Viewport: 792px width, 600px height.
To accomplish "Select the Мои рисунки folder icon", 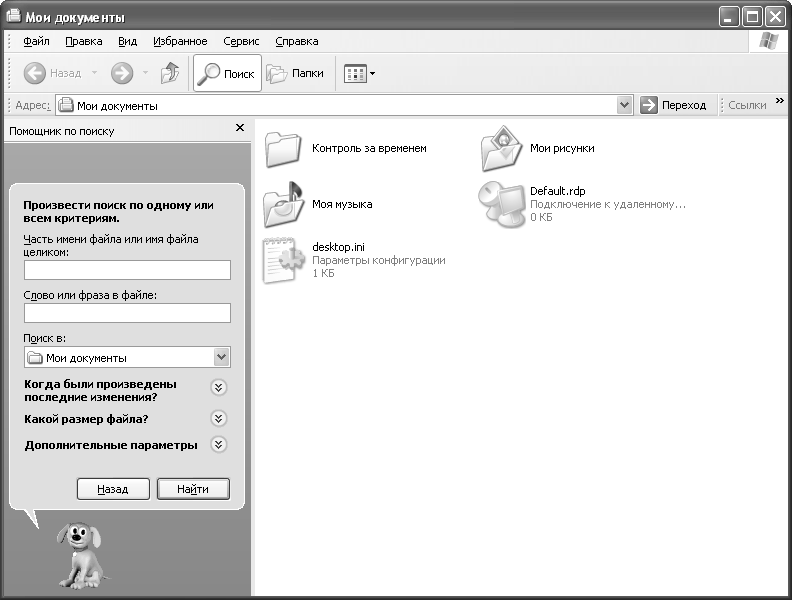I will tap(501, 149).
